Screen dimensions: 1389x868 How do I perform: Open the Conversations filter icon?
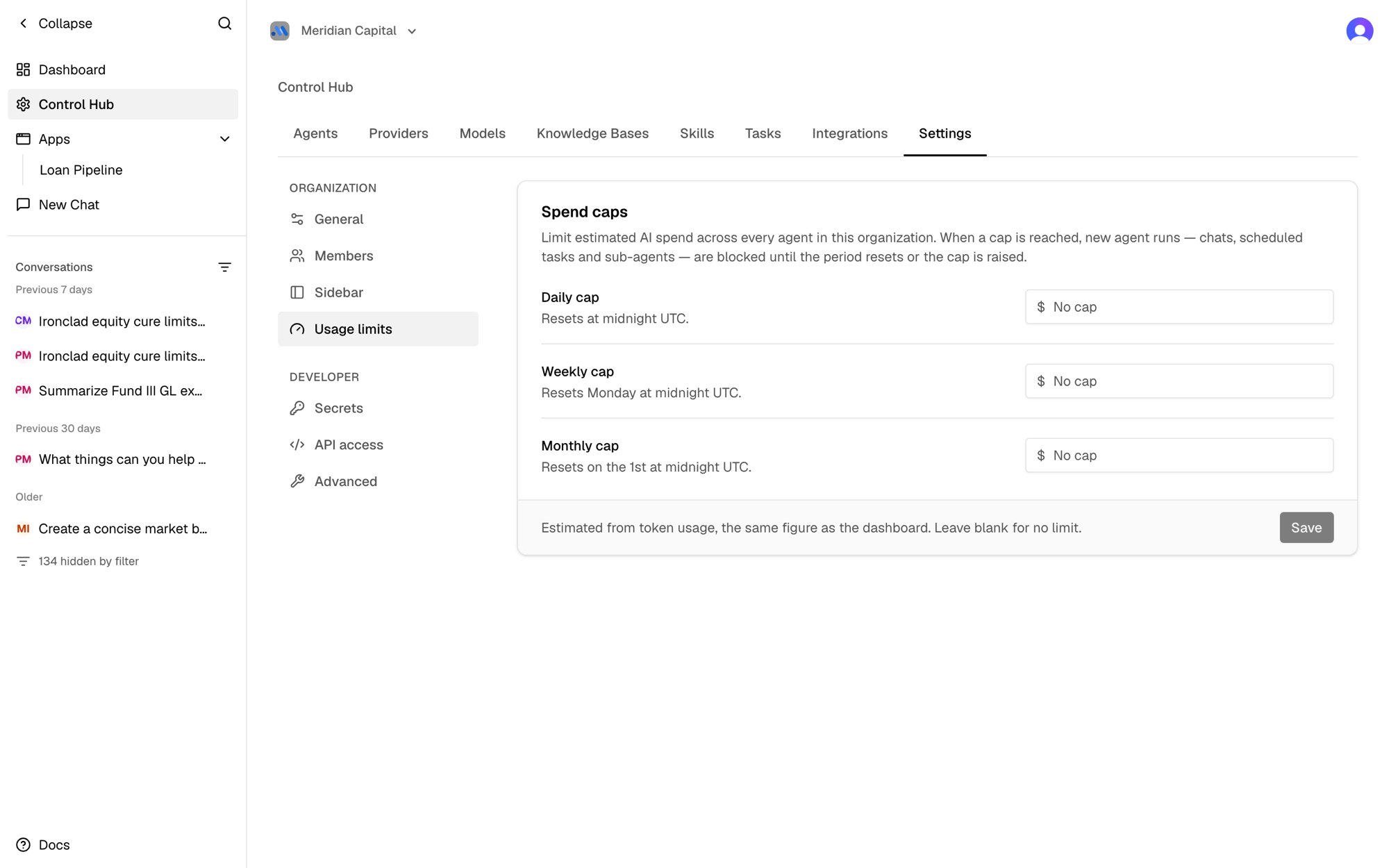click(x=224, y=267)
